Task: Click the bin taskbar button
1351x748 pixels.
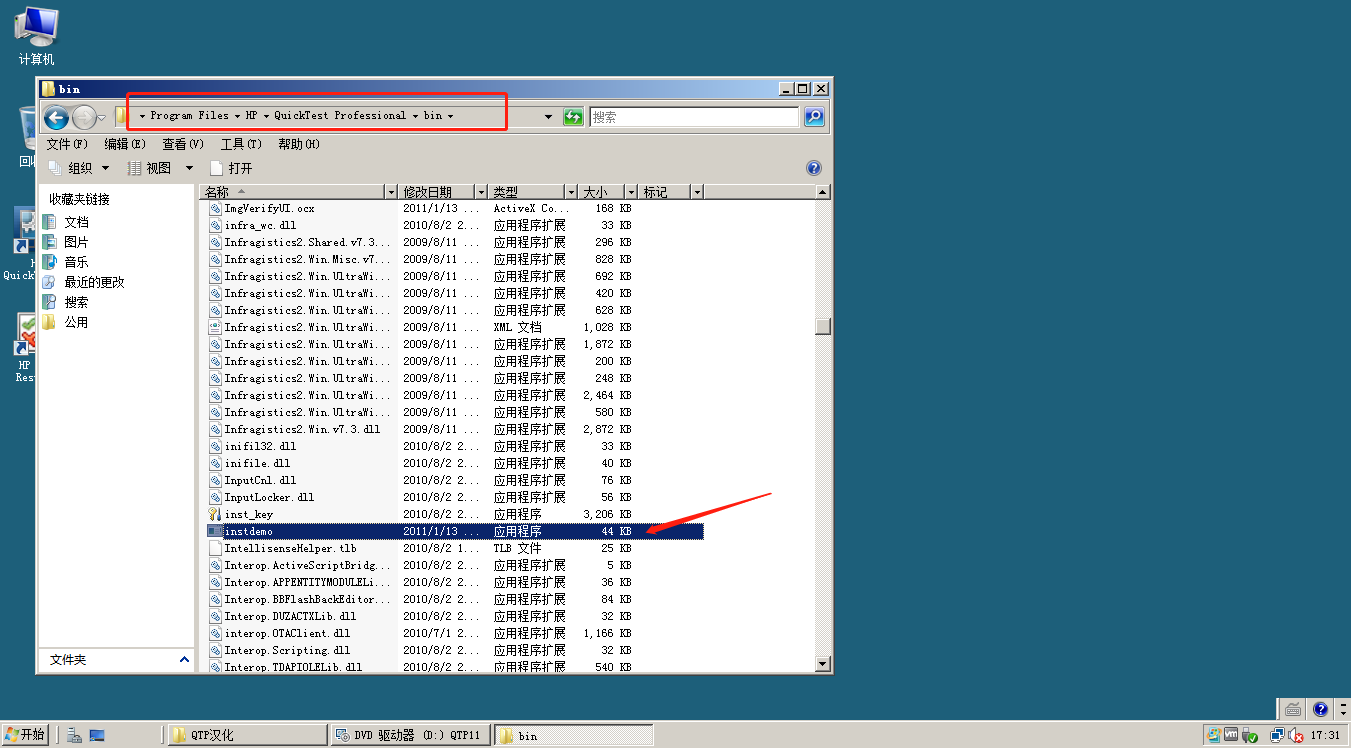Action: click(573, 735)
